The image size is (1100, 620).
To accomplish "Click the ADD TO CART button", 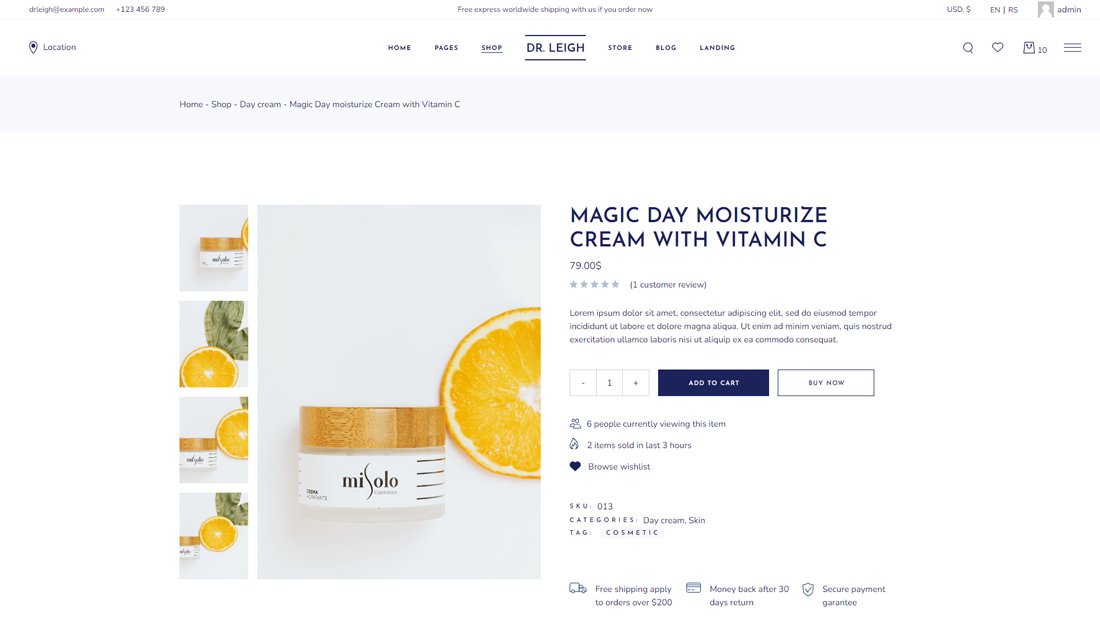I will coord(713,383).
